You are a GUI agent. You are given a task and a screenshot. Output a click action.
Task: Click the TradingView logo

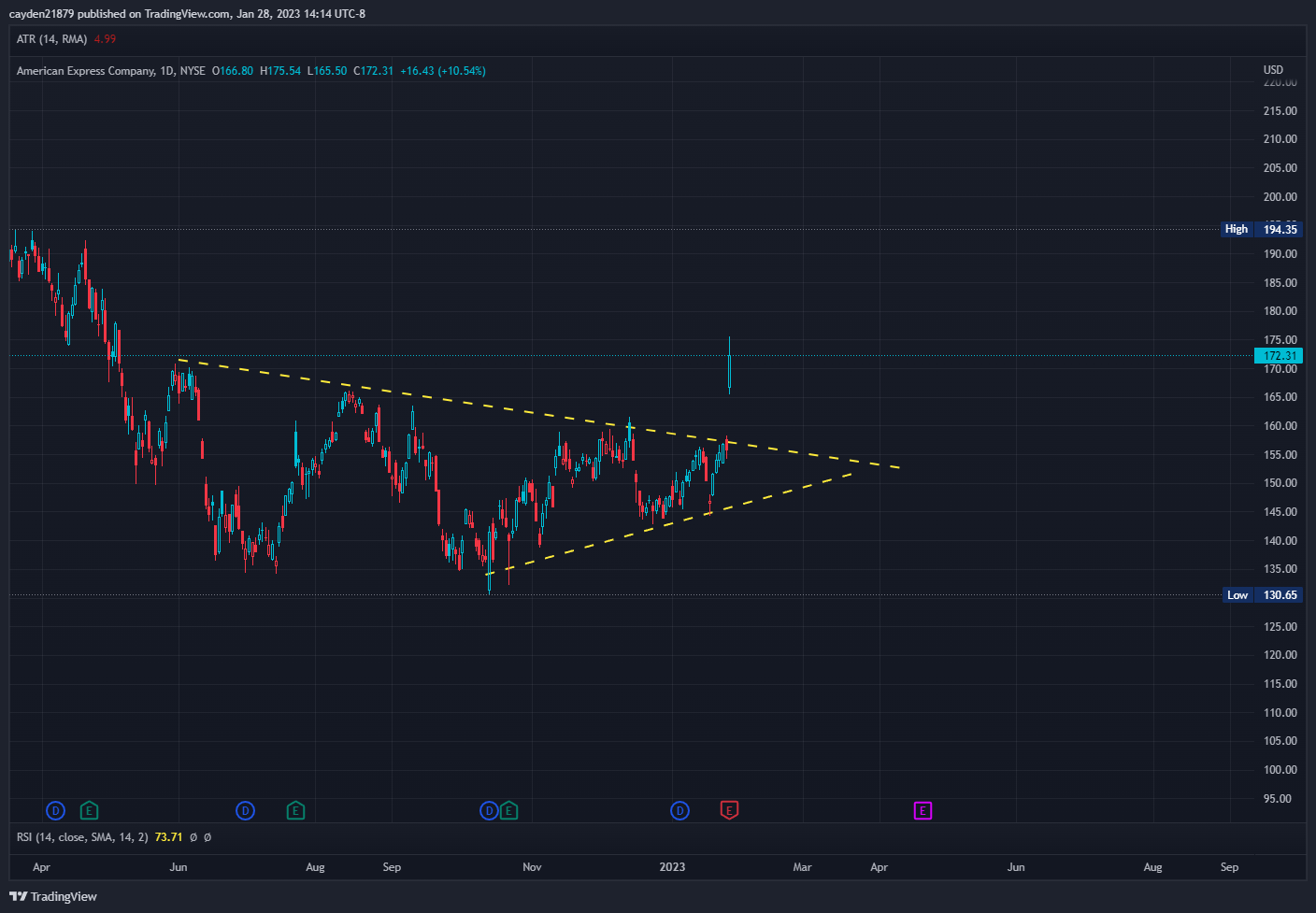(x=53, y=896)
